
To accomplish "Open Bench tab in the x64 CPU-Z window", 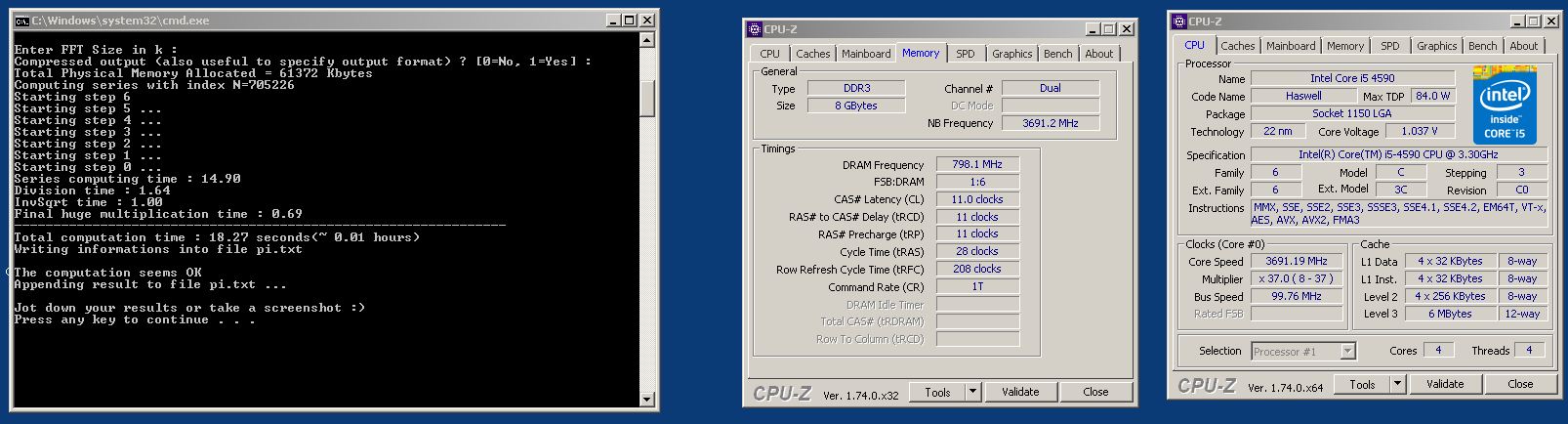I will [1483, 46].
